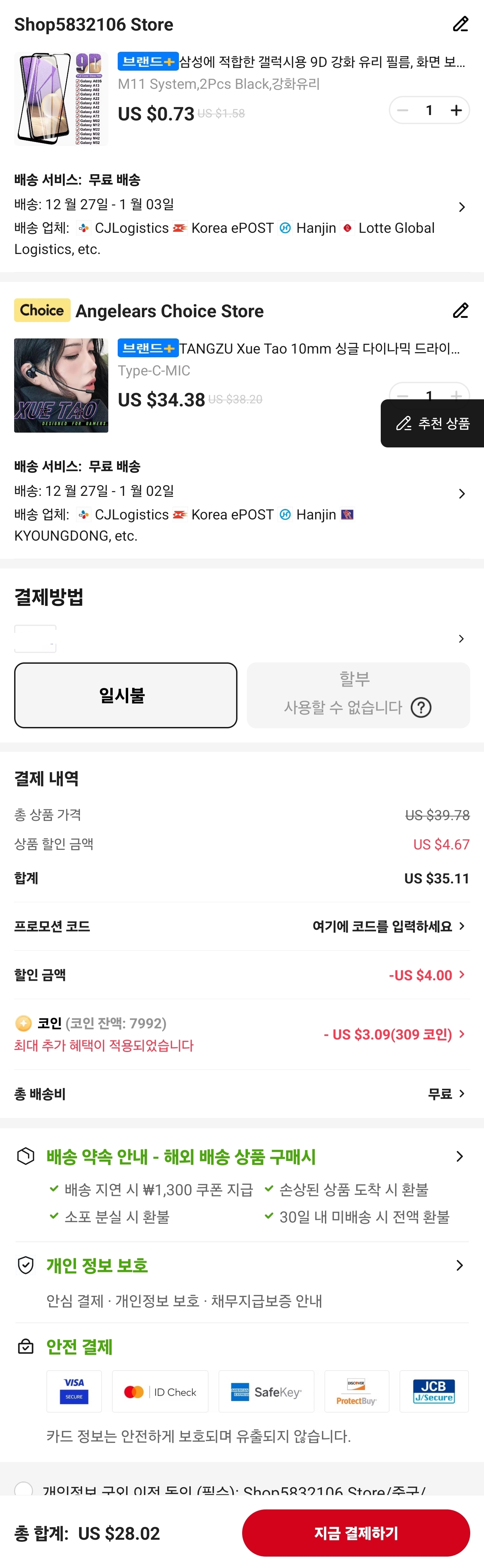The width and height of the screenshot is (484, 1568).
Task: Open coin discount details via its chevron
Action: pyautogui.click(x=461, y=1034)
